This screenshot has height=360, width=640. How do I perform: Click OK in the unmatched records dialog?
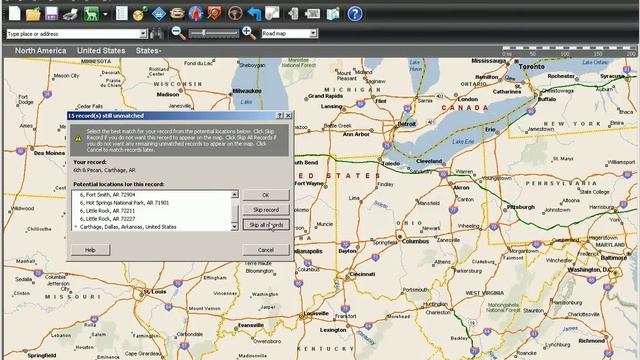(x=266, y=195)
